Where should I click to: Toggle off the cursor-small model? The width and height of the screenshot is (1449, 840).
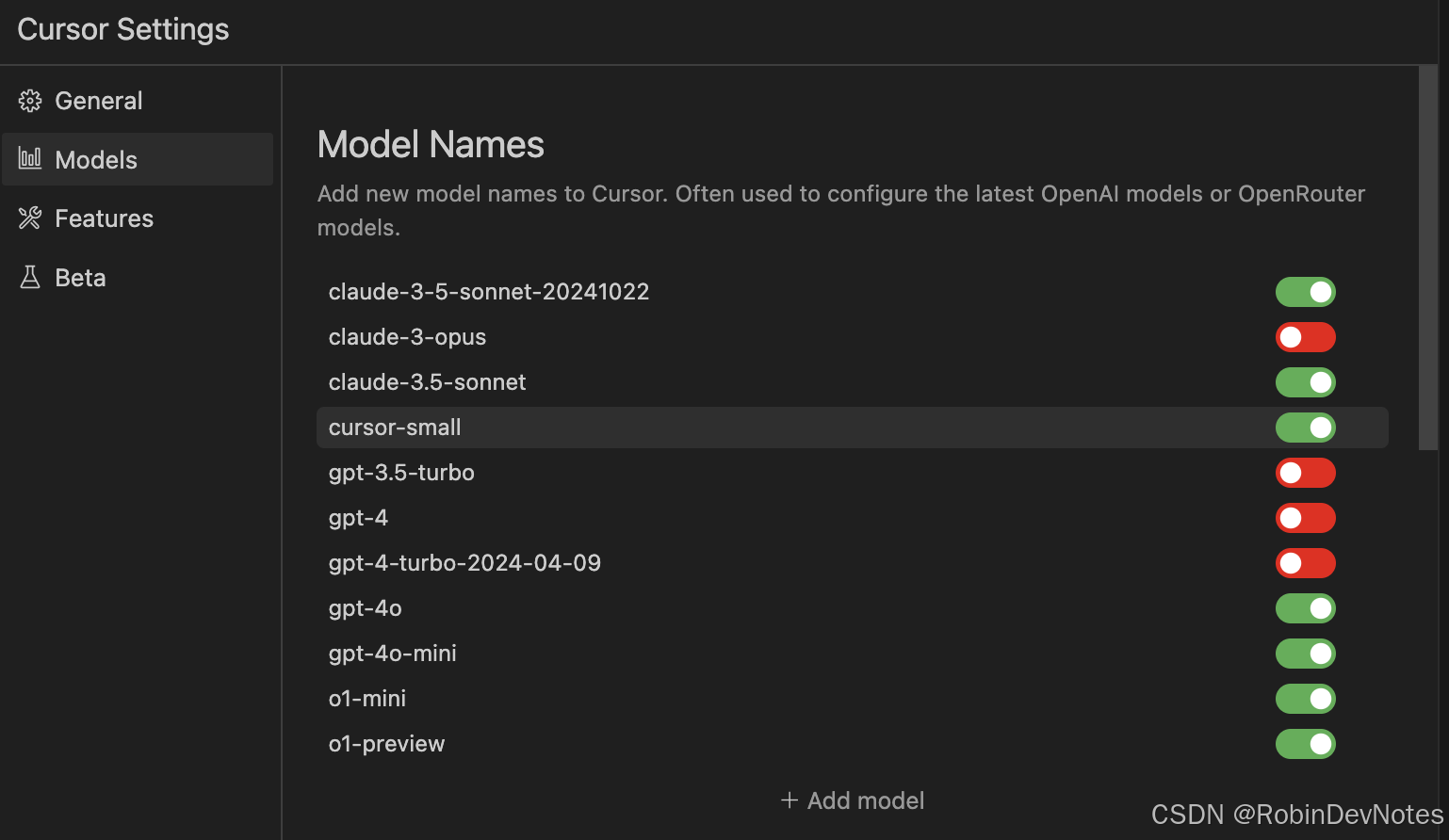coord(1305,428)
